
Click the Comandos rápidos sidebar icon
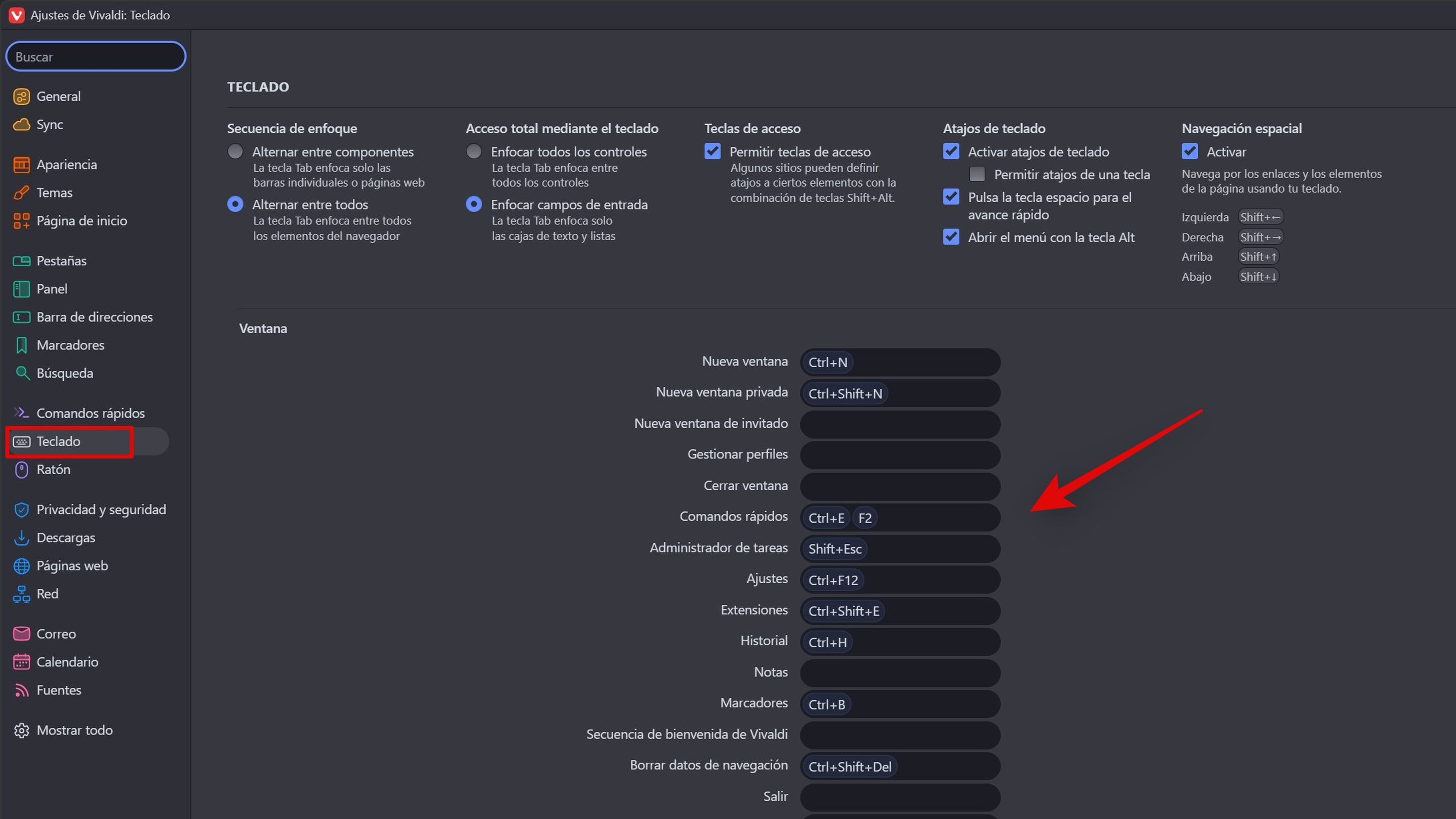tap(22, 413)
